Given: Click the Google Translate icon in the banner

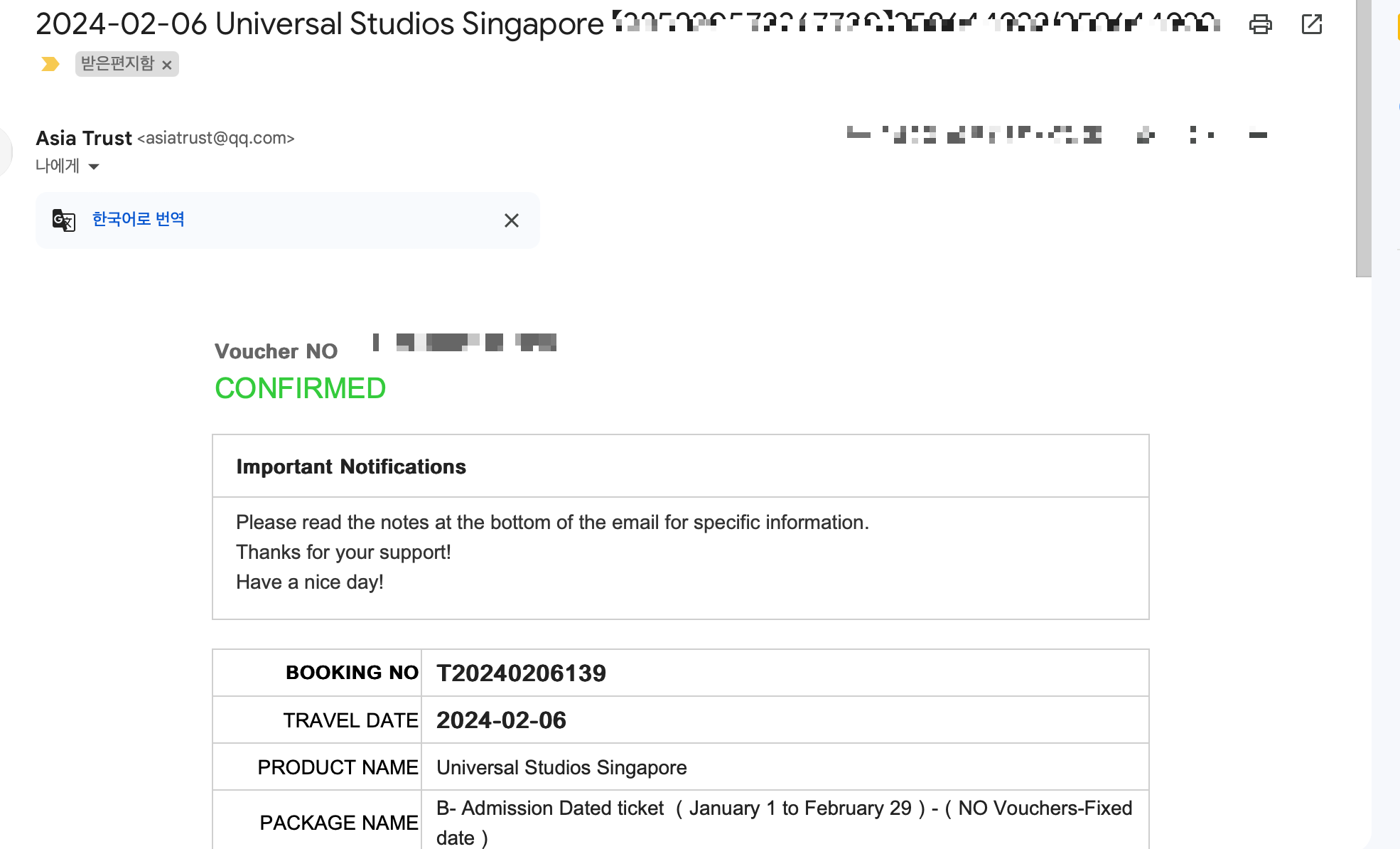Looking at the screenshot, I should [64, 220].
